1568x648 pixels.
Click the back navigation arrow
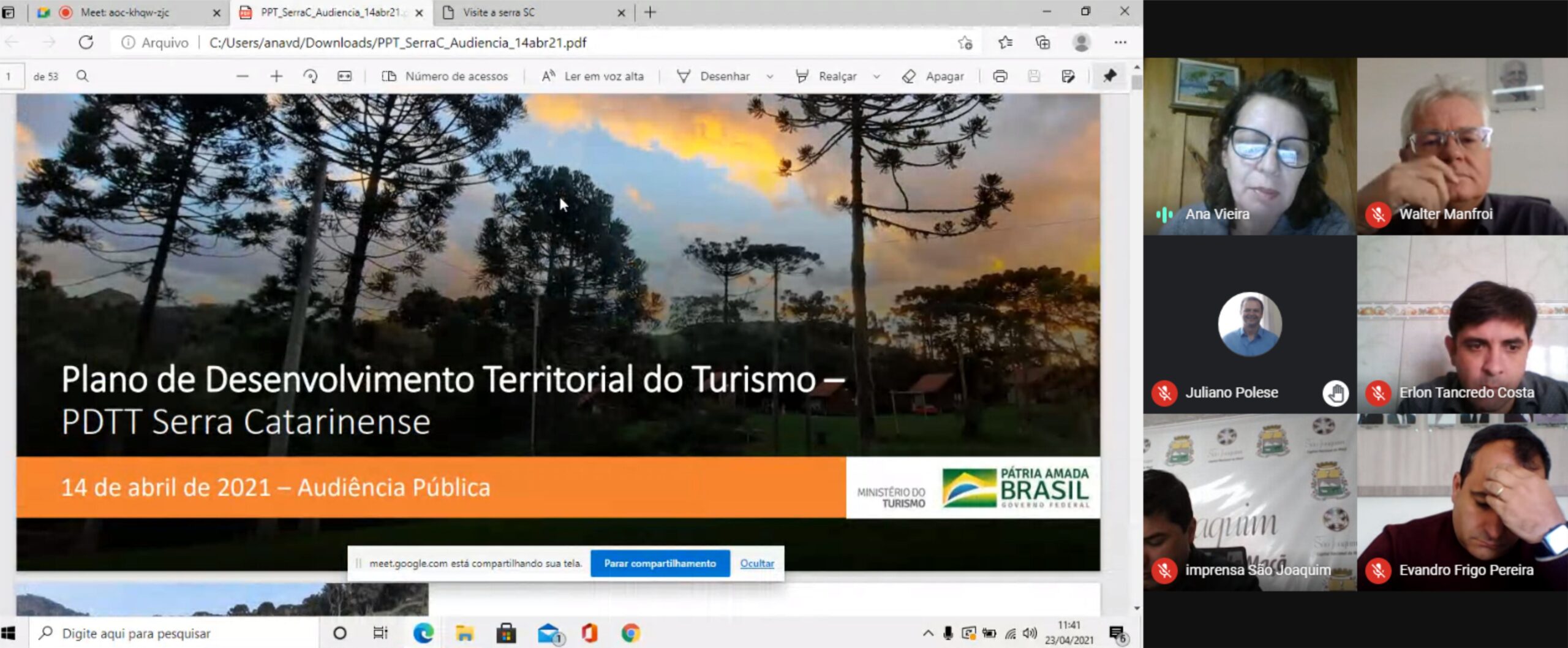click(x=12, y=42)
